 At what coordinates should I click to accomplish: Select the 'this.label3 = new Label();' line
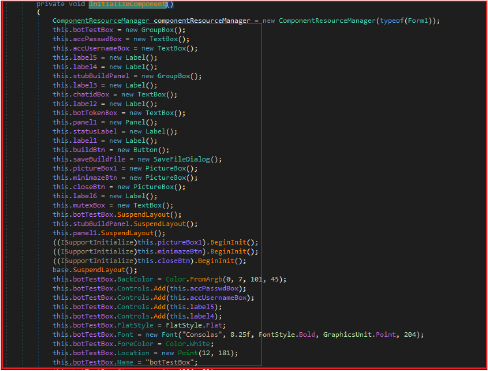(x=105, y=85)
